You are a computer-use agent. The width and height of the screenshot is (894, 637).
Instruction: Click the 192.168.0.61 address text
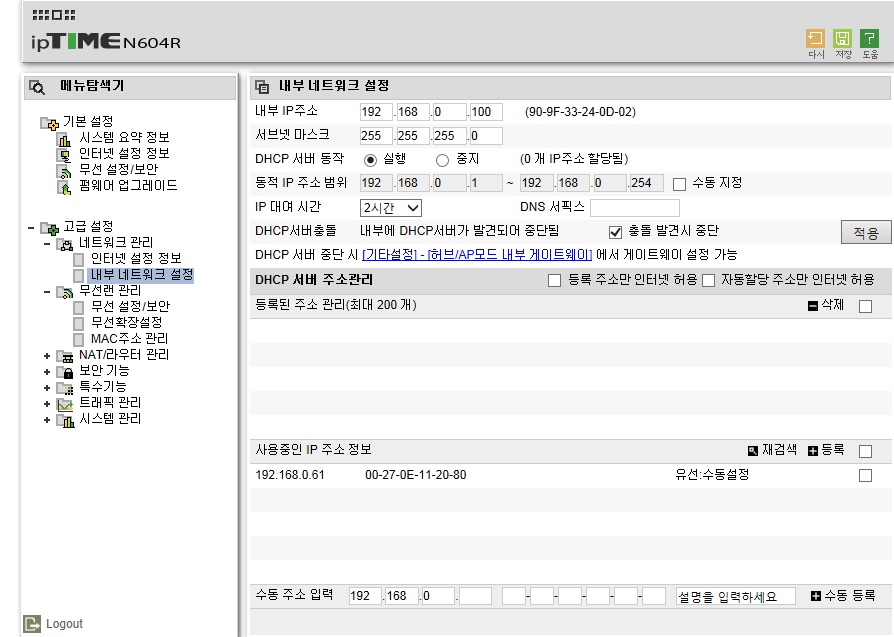point(290,475)
